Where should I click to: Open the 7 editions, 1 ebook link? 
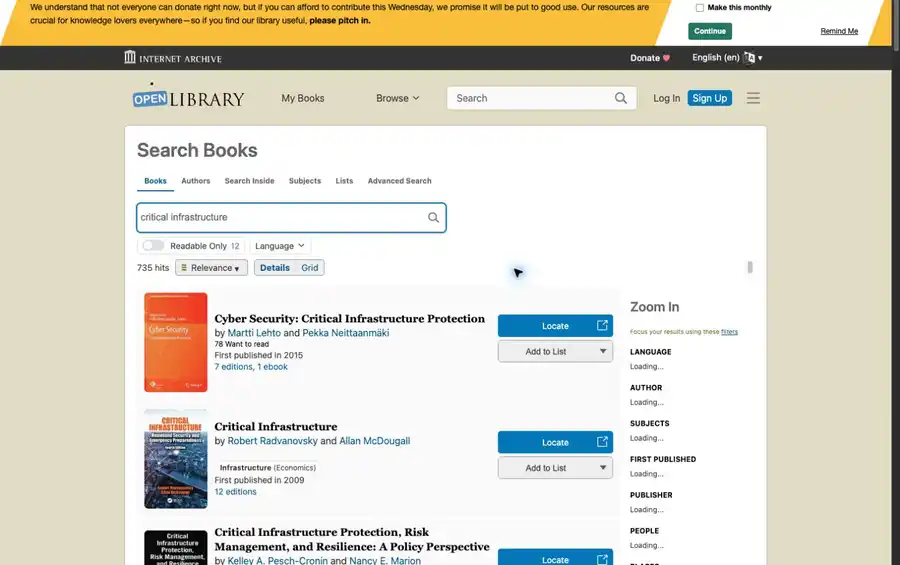251,367
